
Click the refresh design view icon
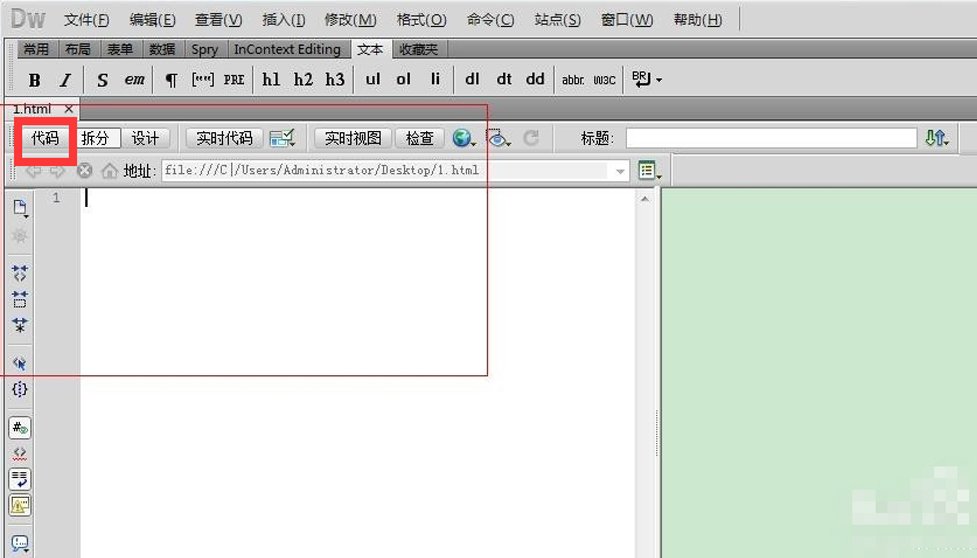(531, 138)
